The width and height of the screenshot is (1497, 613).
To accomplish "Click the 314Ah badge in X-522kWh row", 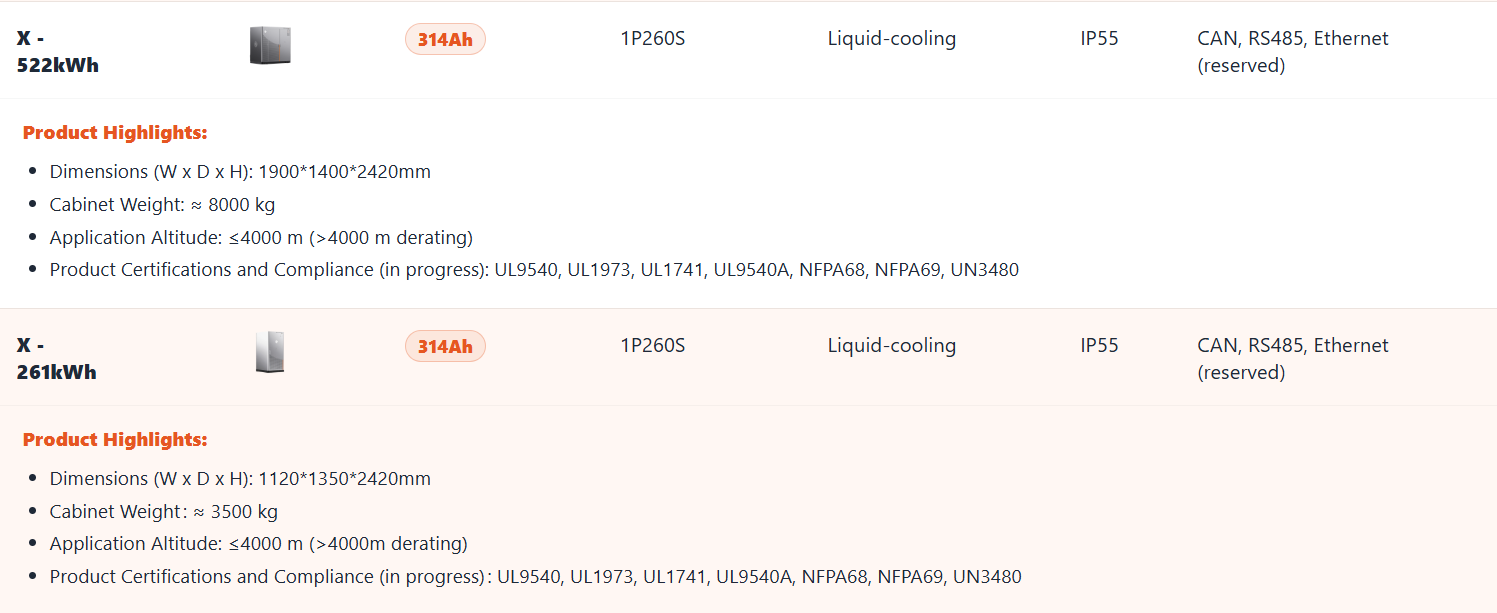I will pos(445,40).
